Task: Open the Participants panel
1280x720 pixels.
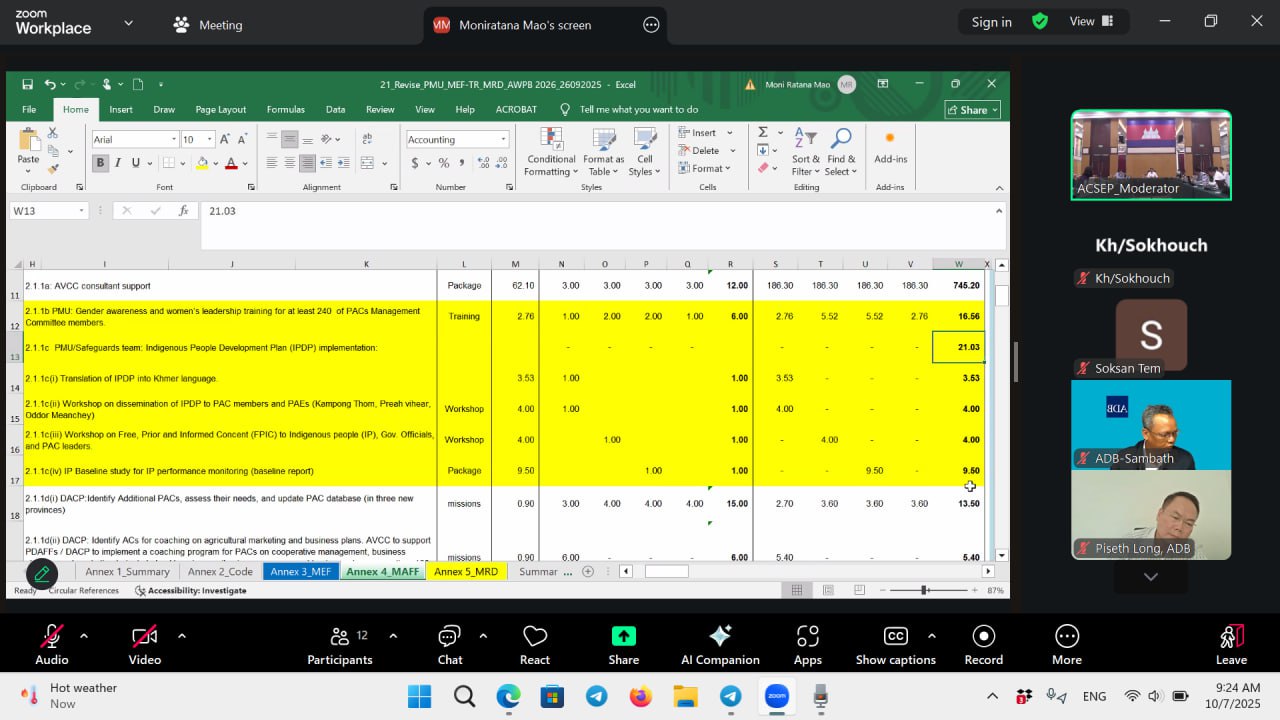Action: point(340,637)
